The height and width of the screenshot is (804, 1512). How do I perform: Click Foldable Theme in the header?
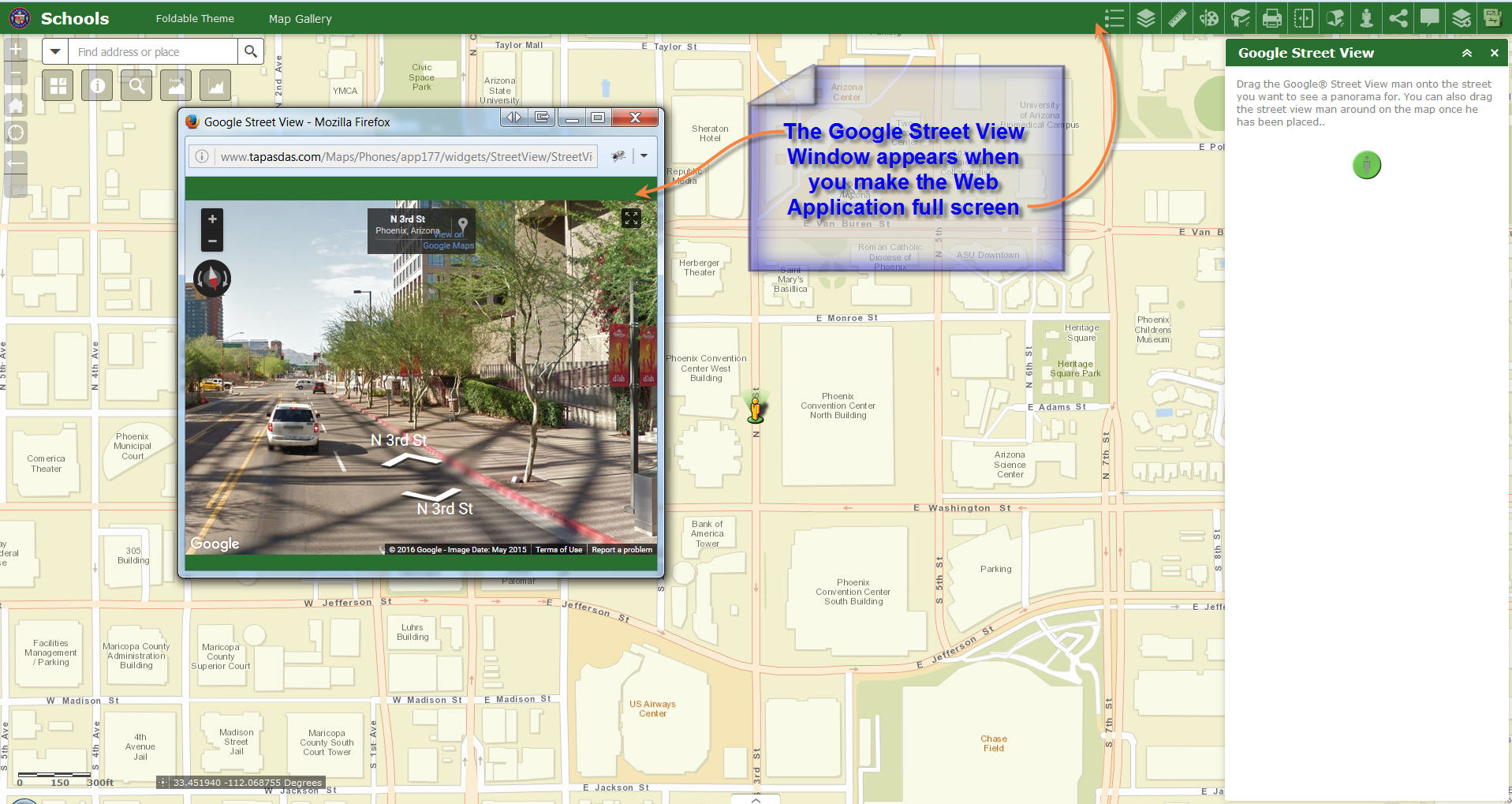[x=195, y=18]
